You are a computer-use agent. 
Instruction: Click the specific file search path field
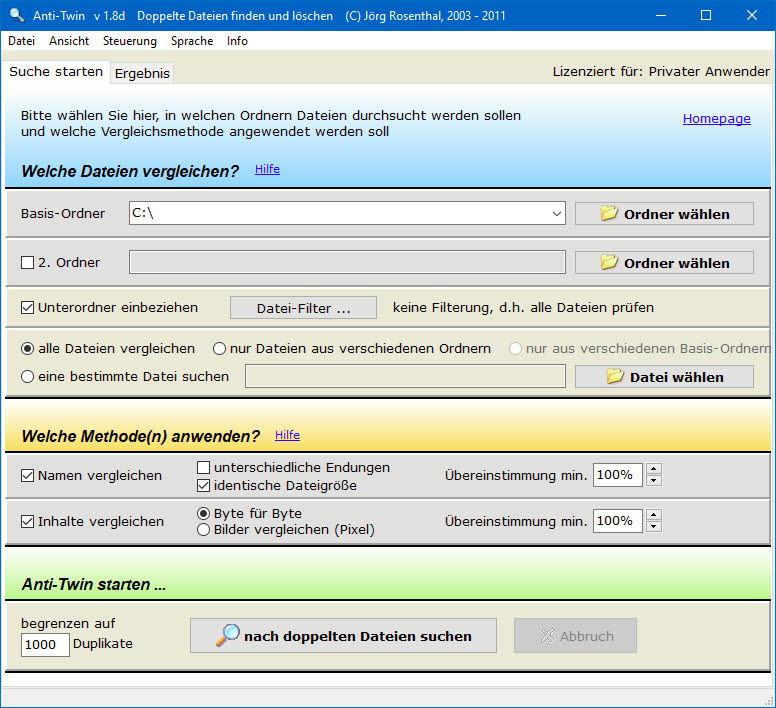click(405, 377)
